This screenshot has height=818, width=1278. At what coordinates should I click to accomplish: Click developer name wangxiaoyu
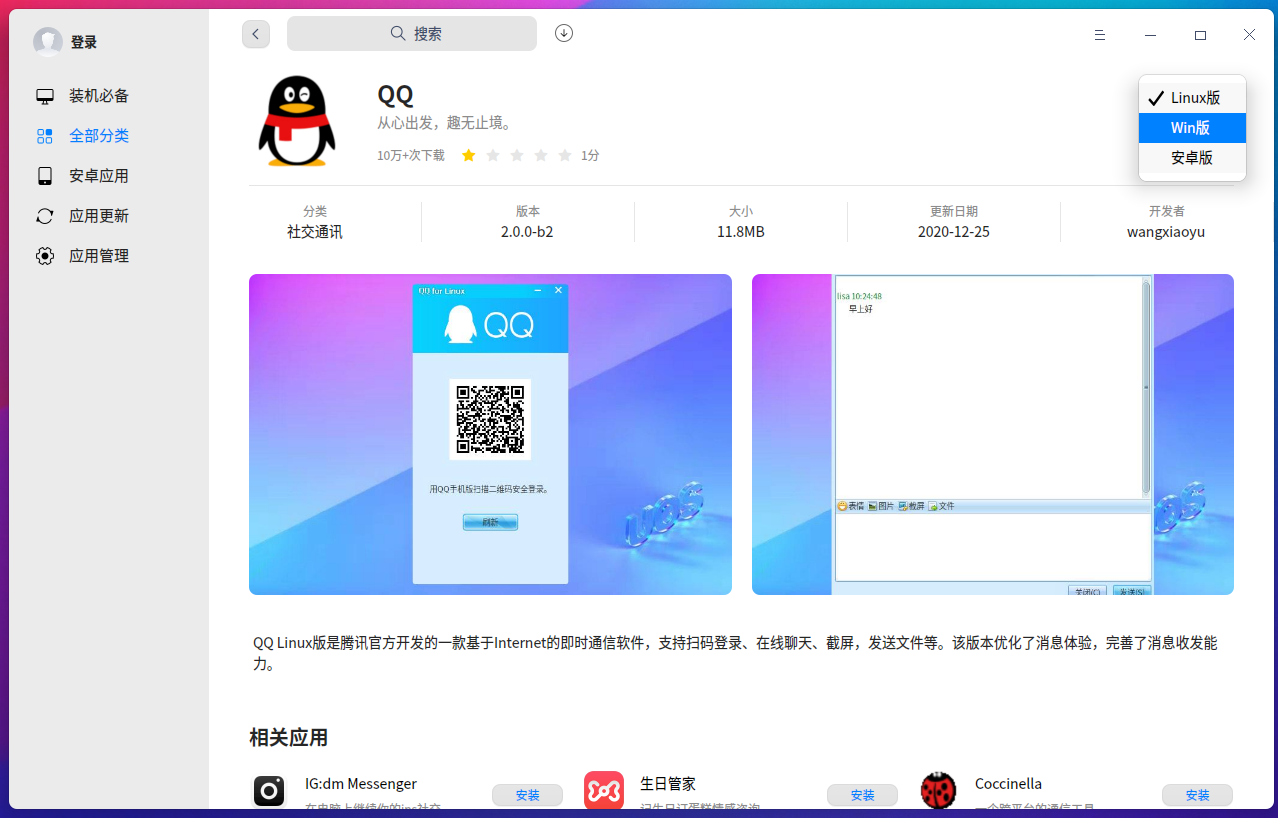1166,232
